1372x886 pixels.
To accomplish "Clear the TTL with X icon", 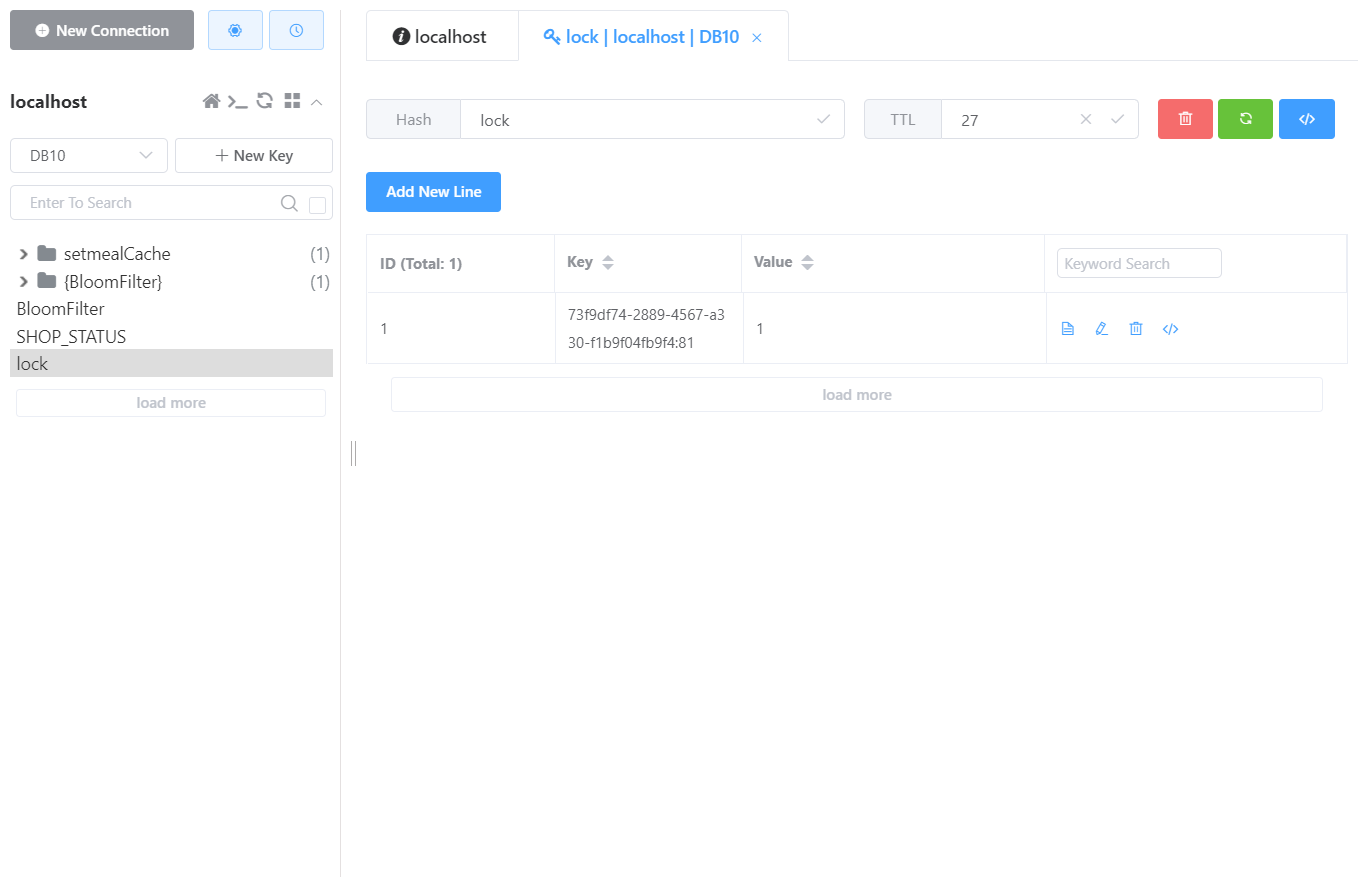I will (1086, 119).
